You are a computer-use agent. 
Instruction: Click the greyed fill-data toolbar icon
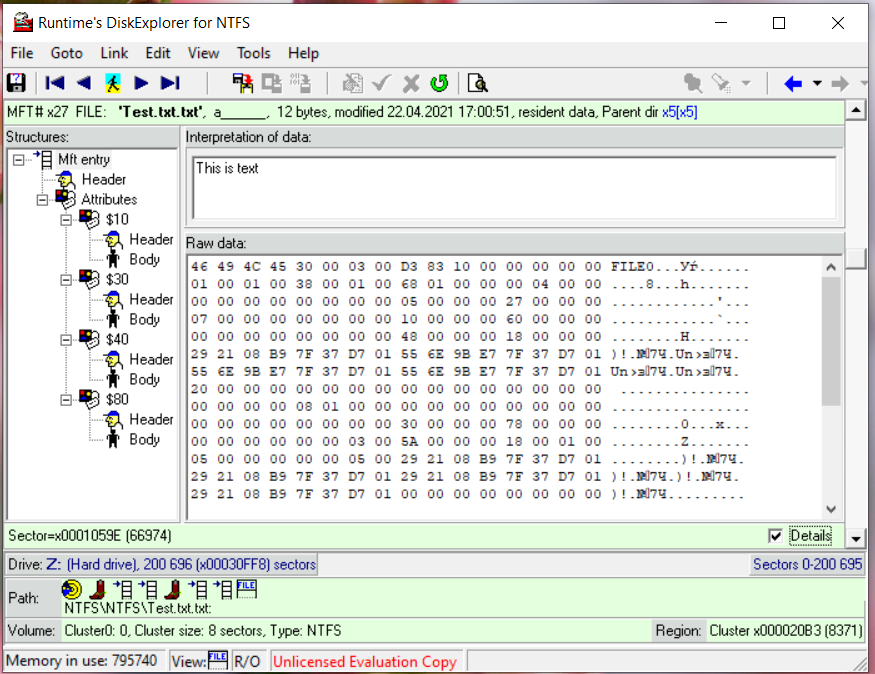click(300, 83)
